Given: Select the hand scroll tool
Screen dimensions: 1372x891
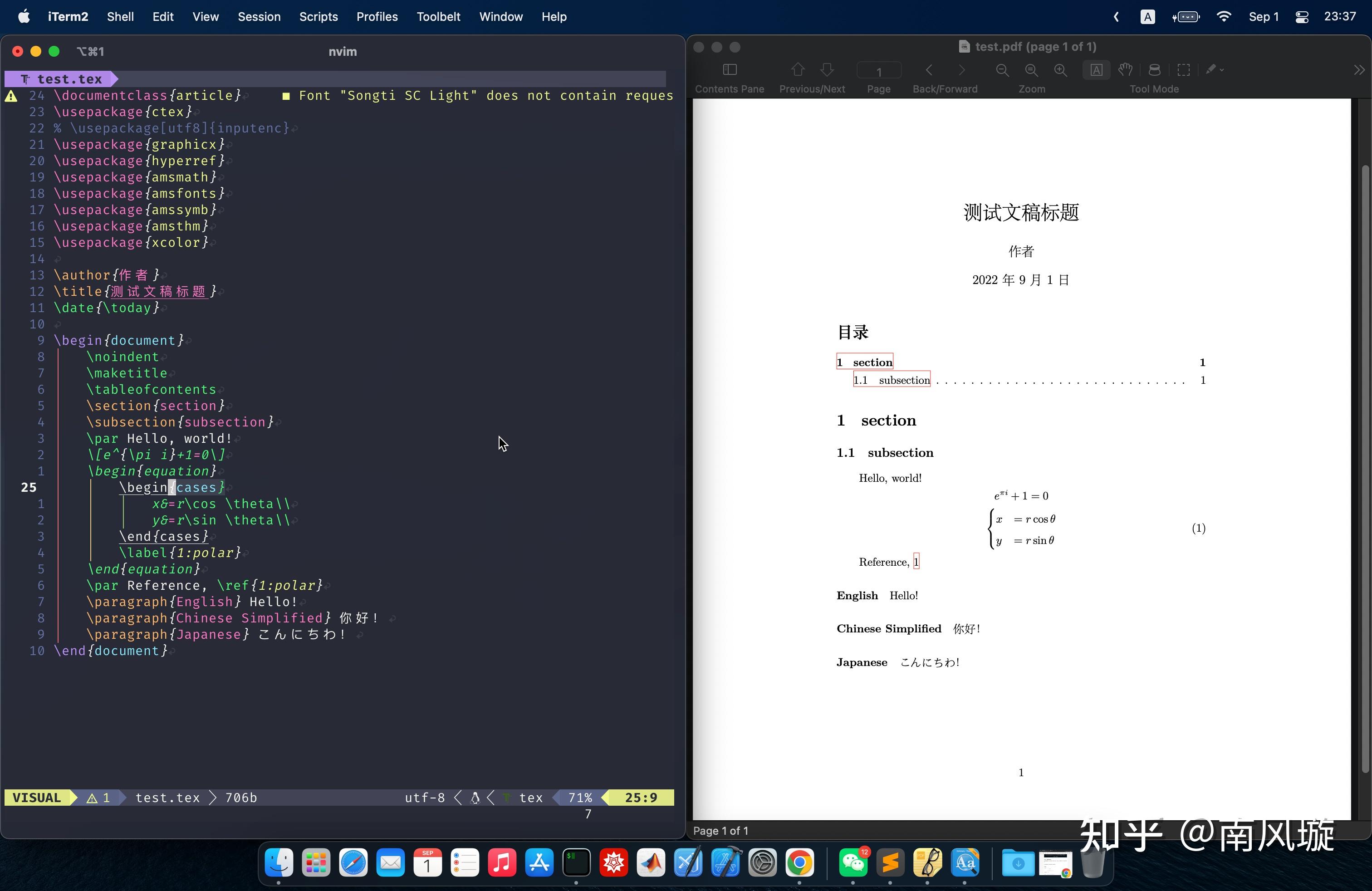Looking at the screenshot, I should click(x=1125, y=70).
